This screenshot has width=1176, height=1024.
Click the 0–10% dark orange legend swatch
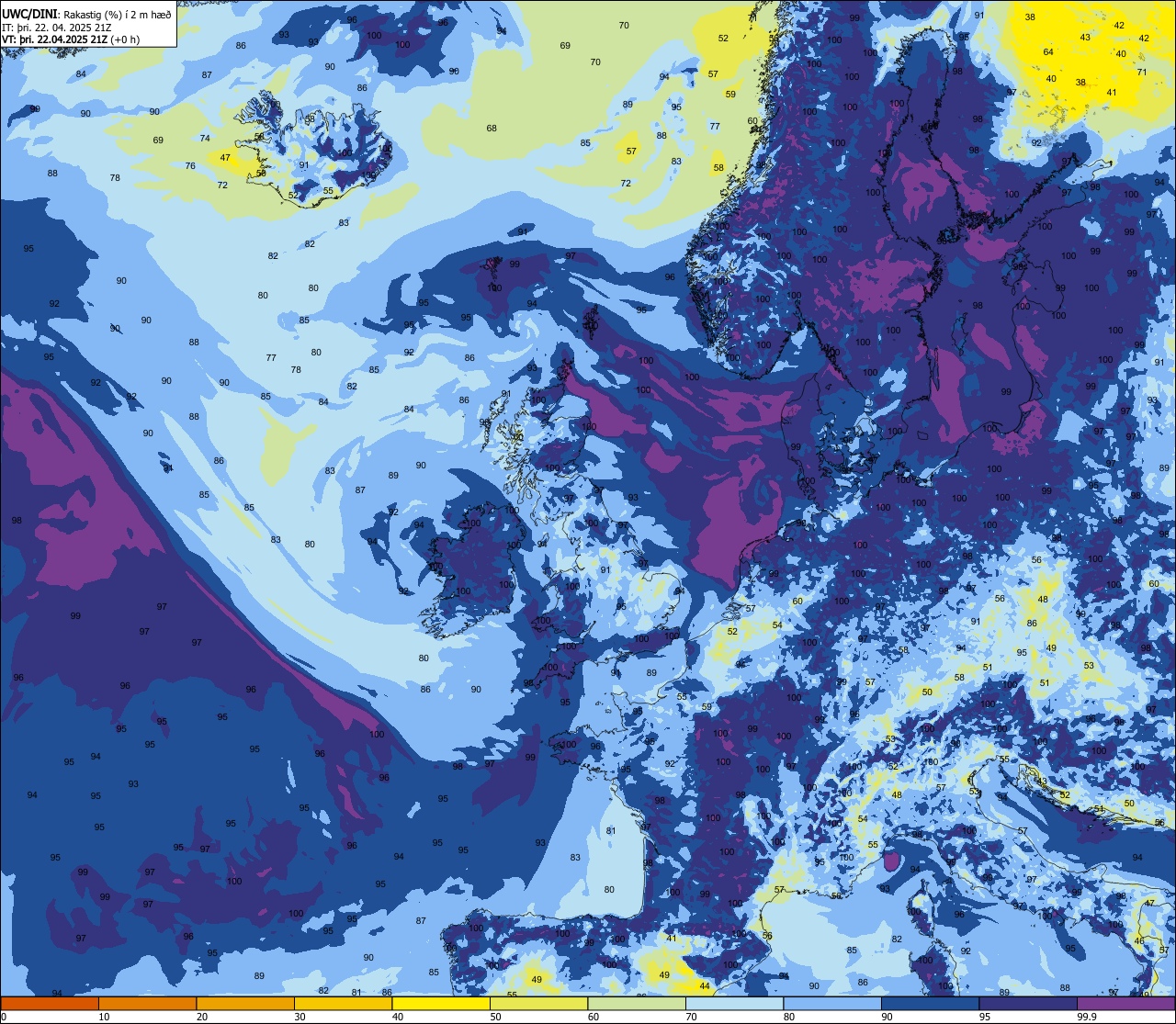click(50, 1004)
